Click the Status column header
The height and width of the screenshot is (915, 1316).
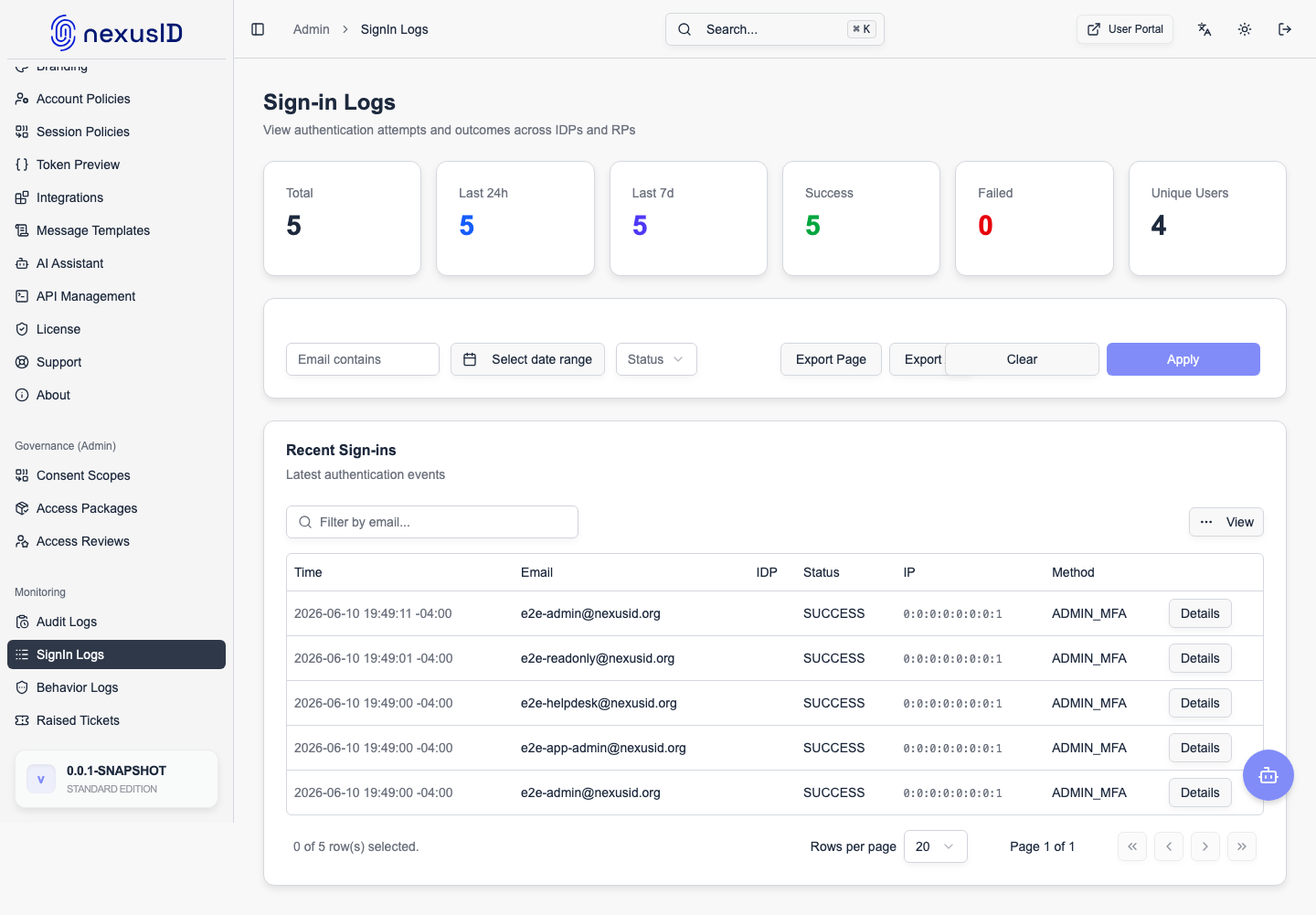coord(821,572)
